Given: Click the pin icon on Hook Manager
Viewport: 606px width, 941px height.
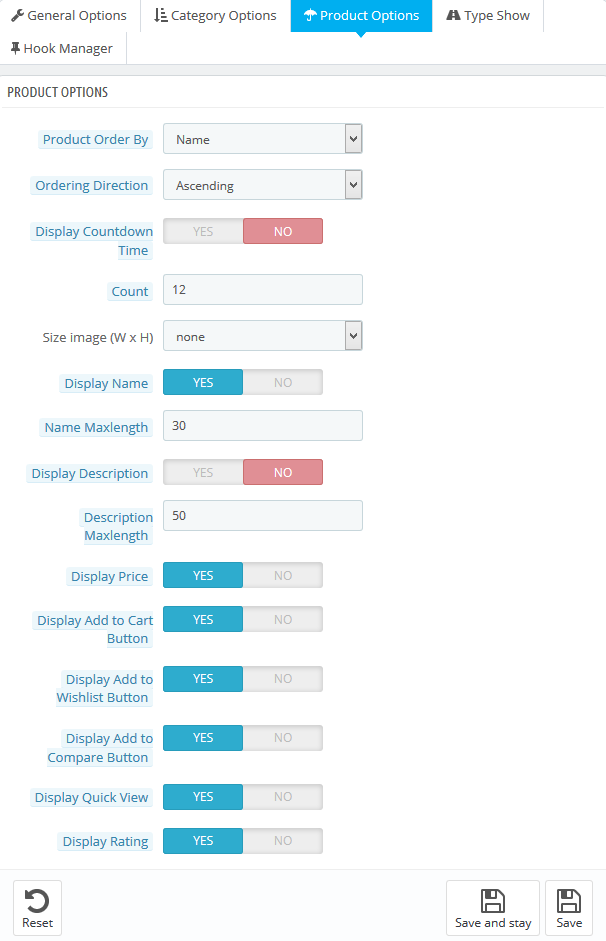Looking at the screenshot, I should tap(15, 48).
